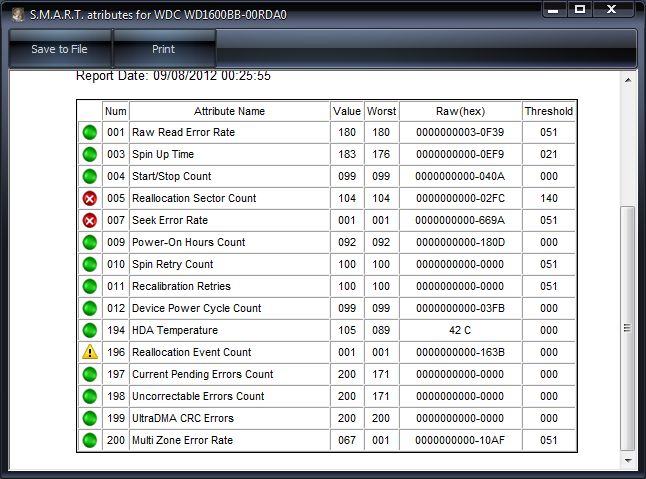The width and height of the screenshot is (646, 479).
Task: Click the Reallocation Sector Count attribute name
Action: [194, 198]
